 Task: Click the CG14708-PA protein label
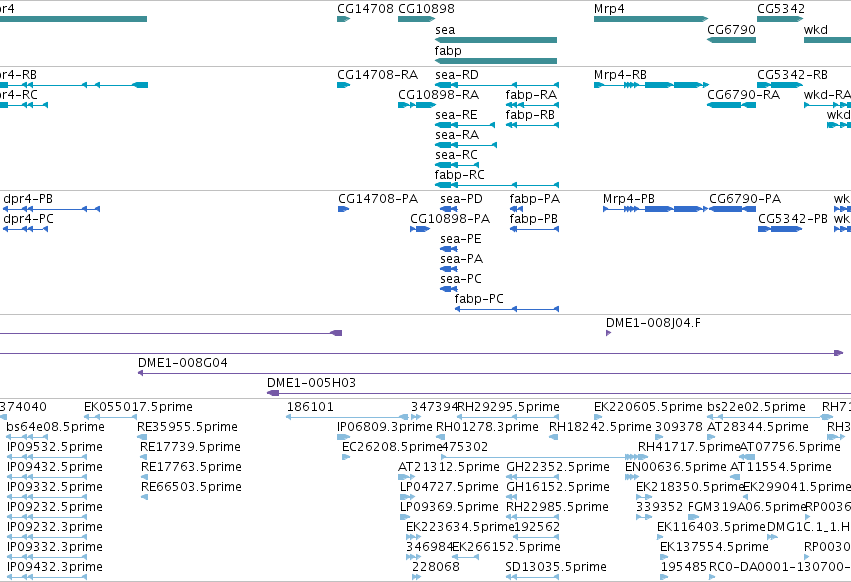(378, 199)
